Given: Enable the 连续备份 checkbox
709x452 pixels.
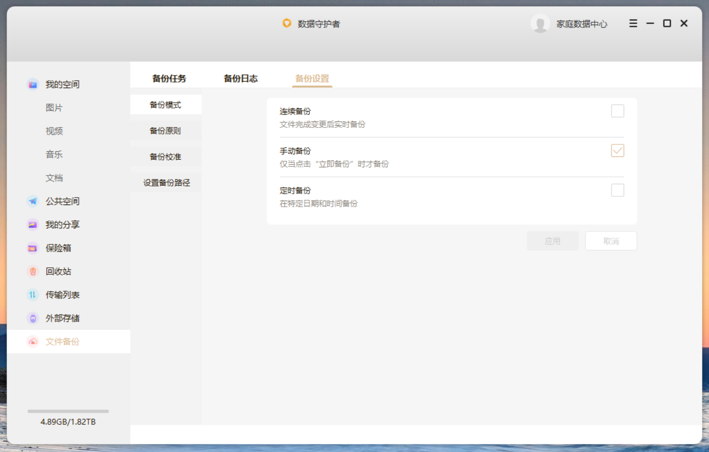Looking at the screenshot, I should coord(617,111).
